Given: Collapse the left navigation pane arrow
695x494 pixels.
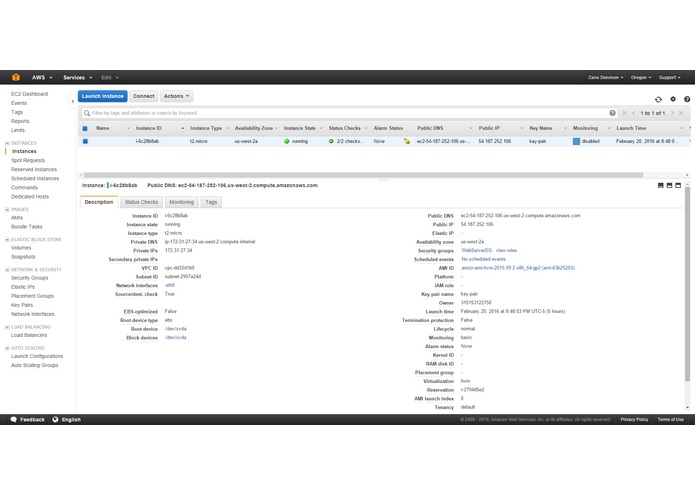Looking at the screenshot, I should [73, 101].
